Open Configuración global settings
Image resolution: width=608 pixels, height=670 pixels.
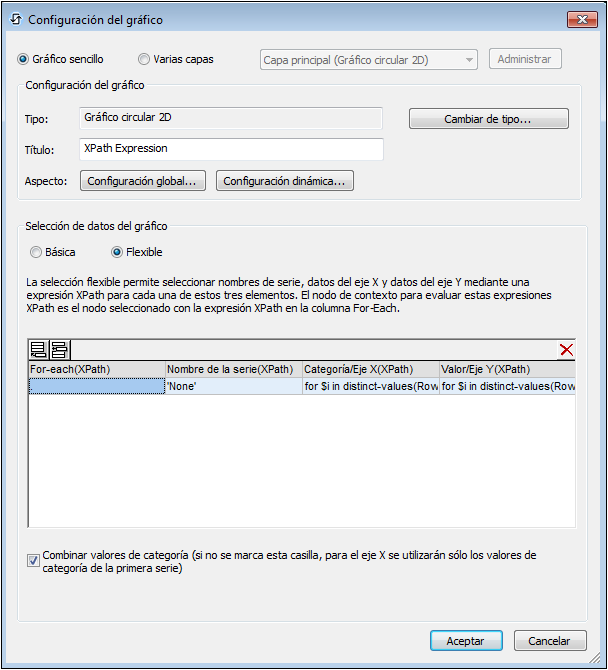coord(143,181)
